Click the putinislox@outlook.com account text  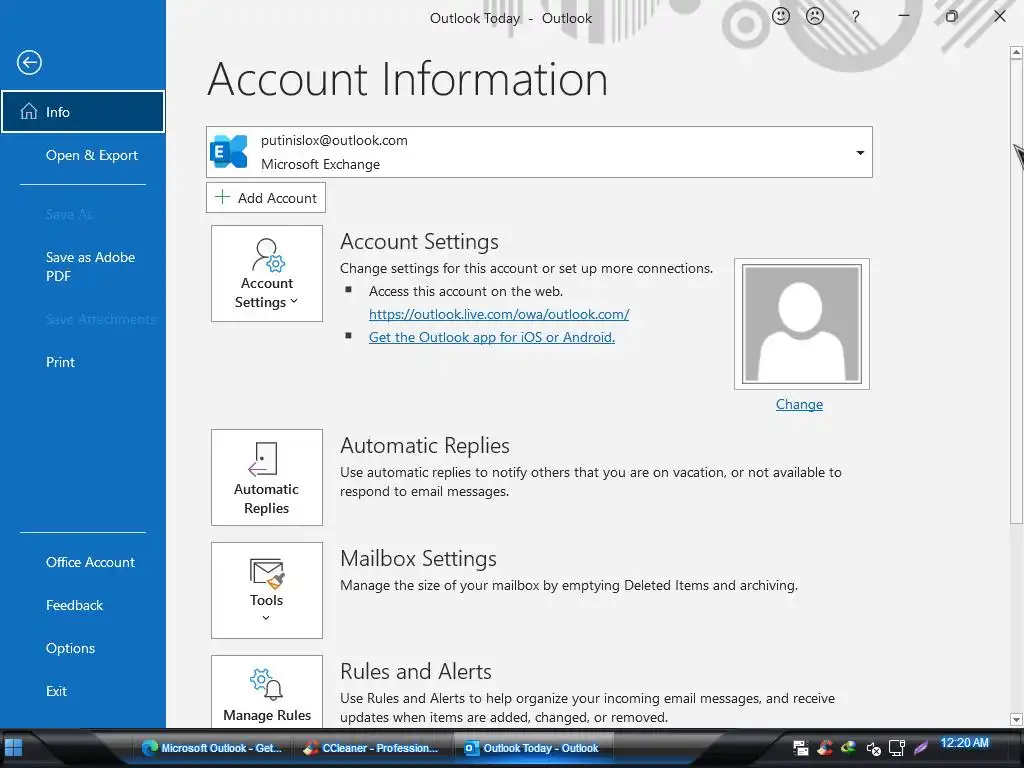pyautogui.click(x=334, y=140)
